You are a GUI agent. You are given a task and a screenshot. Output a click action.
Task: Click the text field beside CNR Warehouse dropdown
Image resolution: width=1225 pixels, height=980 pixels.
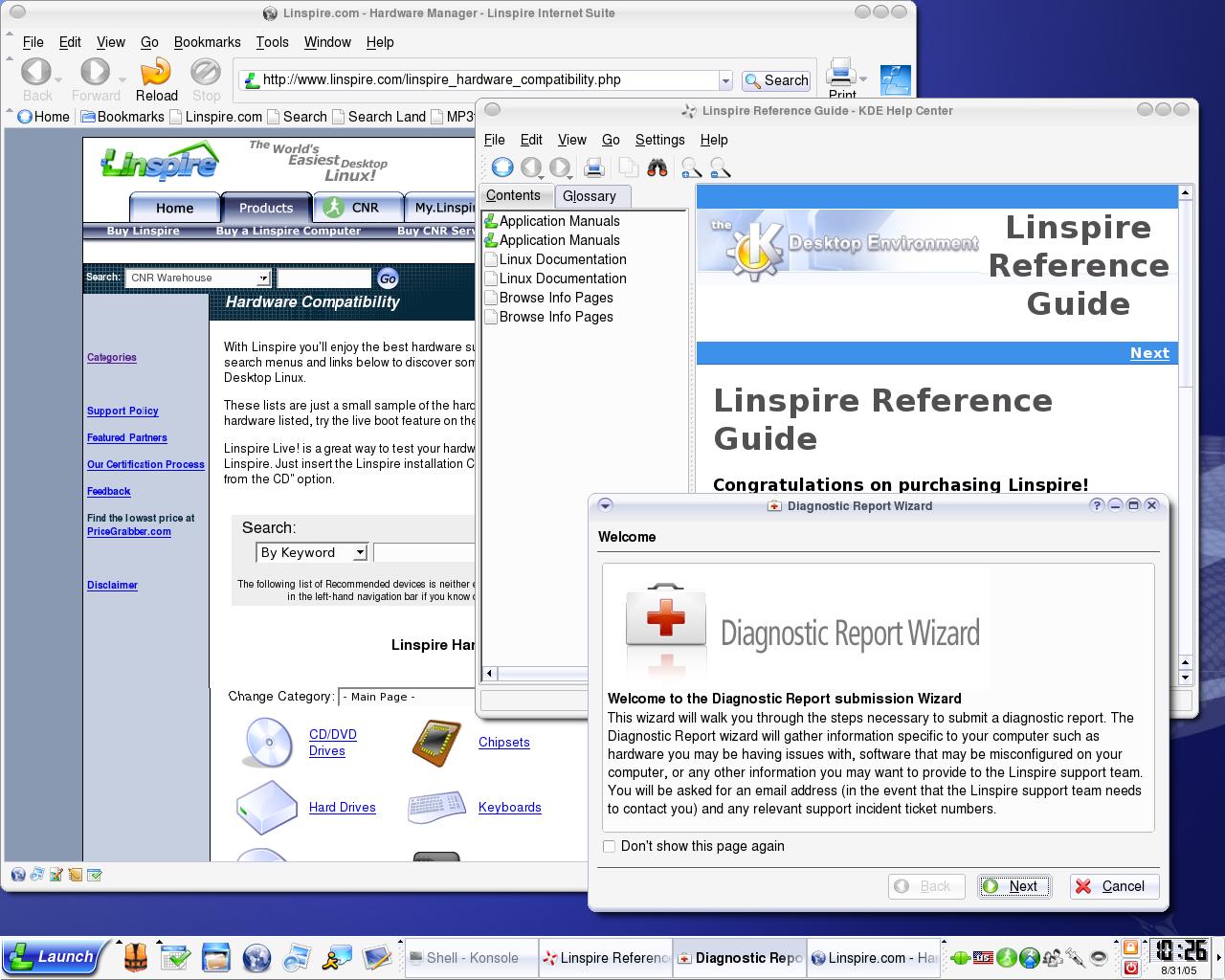click(x=323, y=278)
